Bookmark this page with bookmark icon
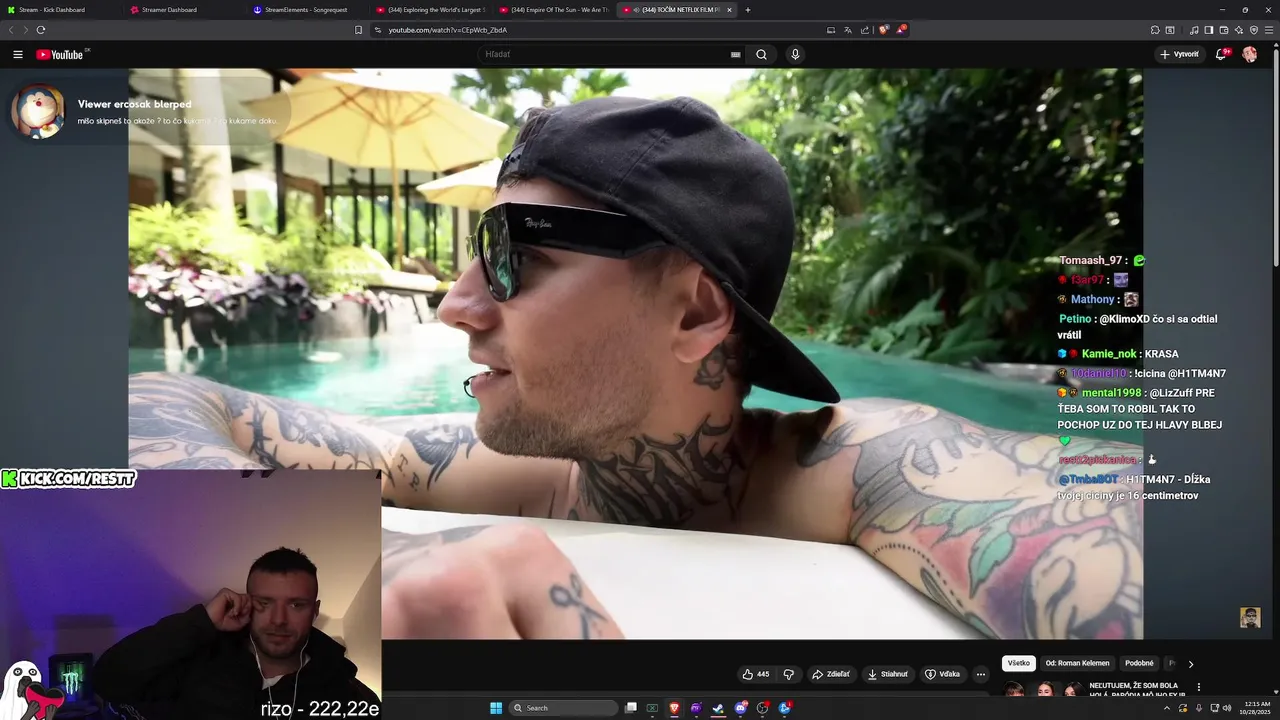 point(359,30)
